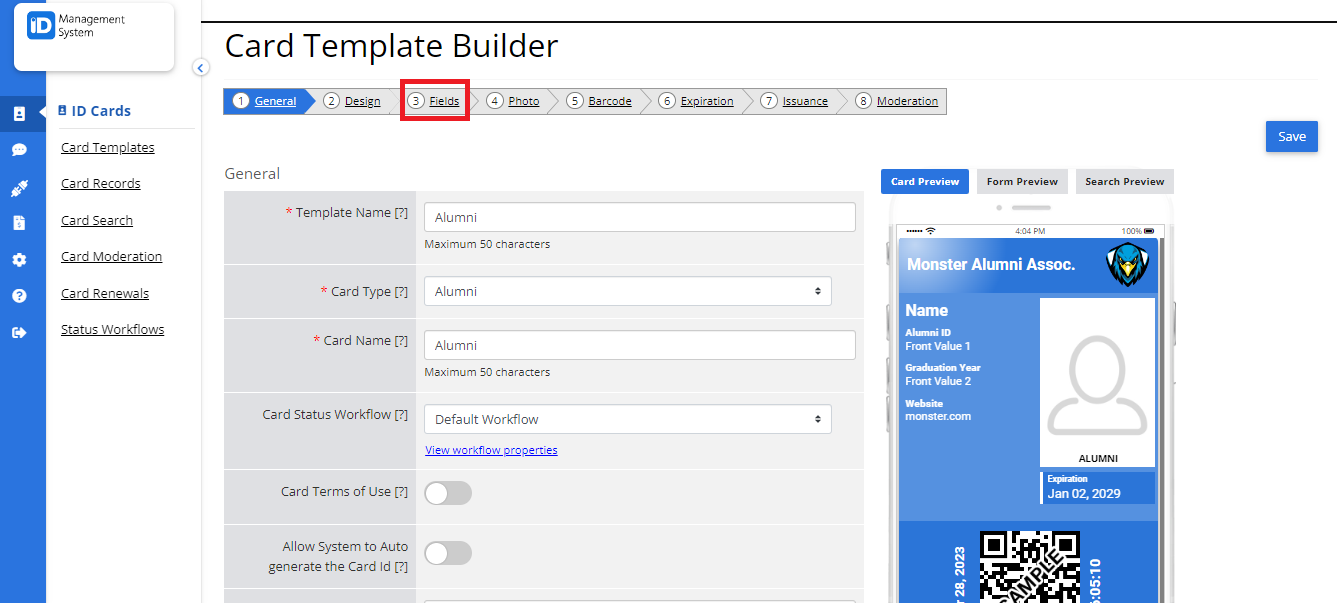Click the Card Status Workflow help [?] marker
1337x603 pixels.
coord(401,415)
